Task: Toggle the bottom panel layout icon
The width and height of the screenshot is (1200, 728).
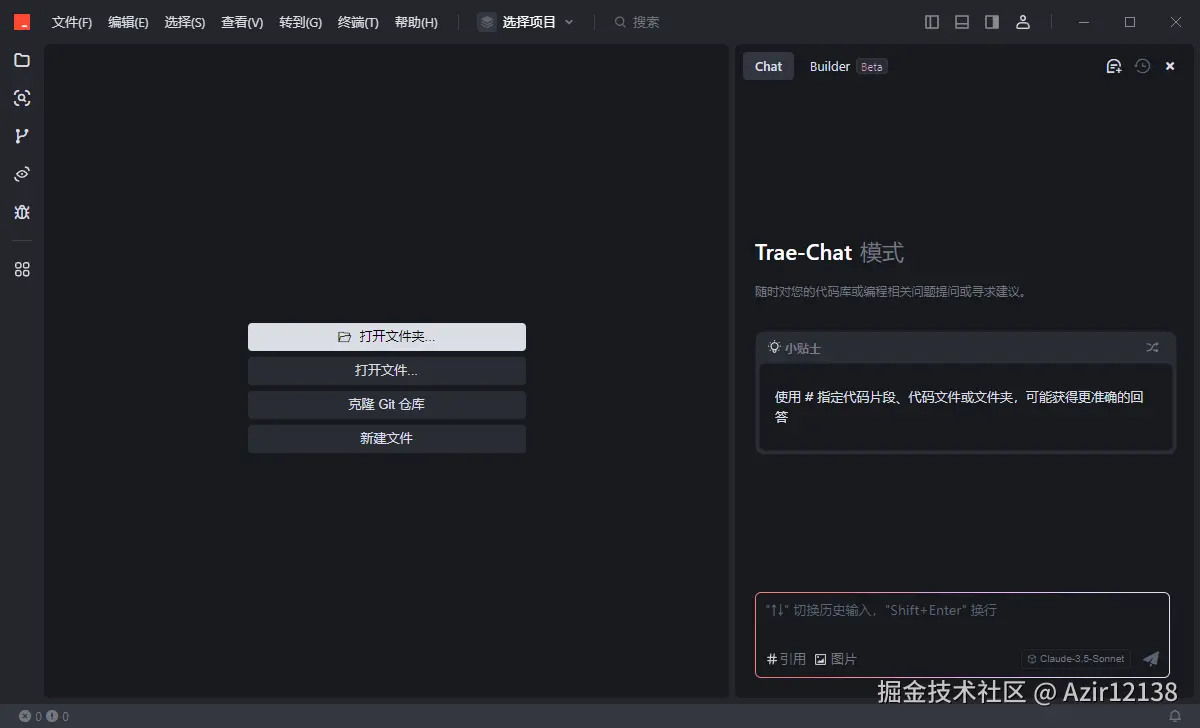Action: click(962, 22)
